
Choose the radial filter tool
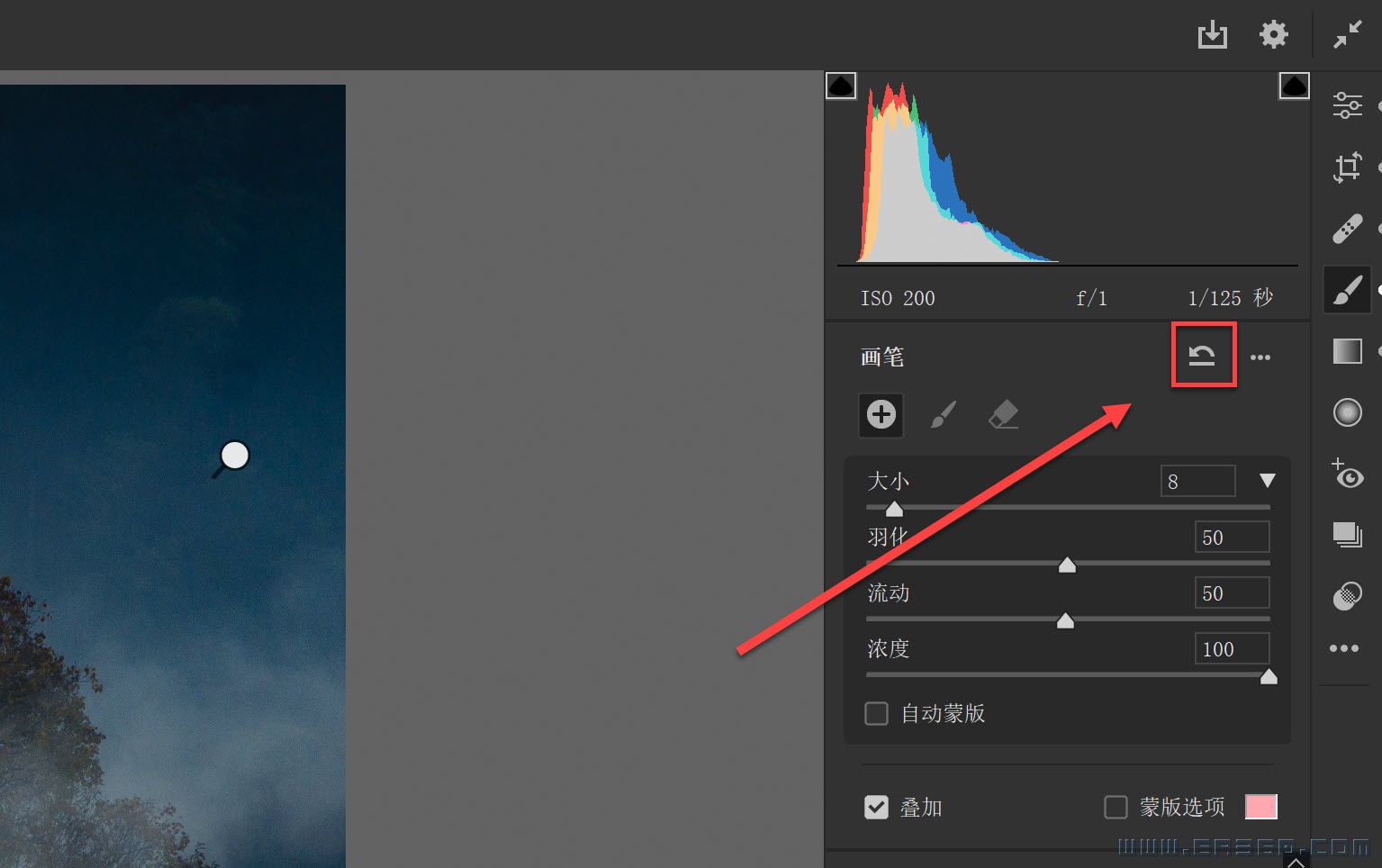(1347, 412)
